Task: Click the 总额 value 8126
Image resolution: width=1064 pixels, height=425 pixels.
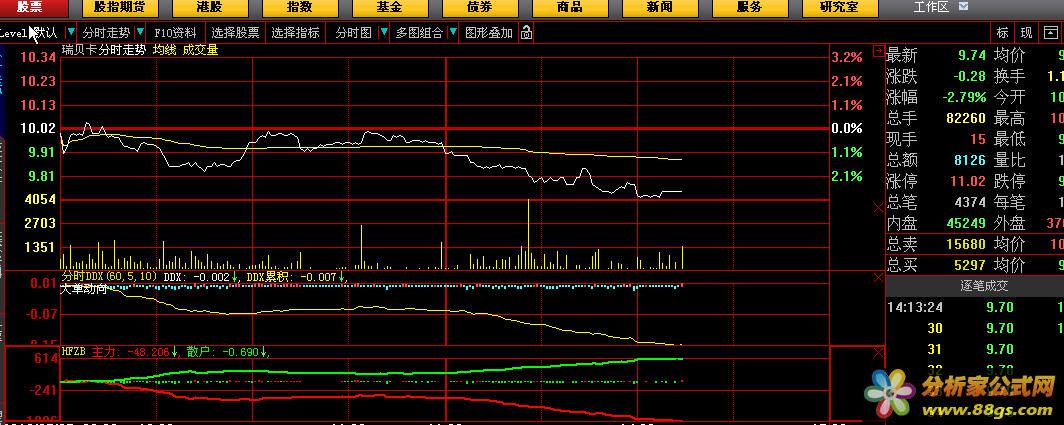Action: [969, 161]
